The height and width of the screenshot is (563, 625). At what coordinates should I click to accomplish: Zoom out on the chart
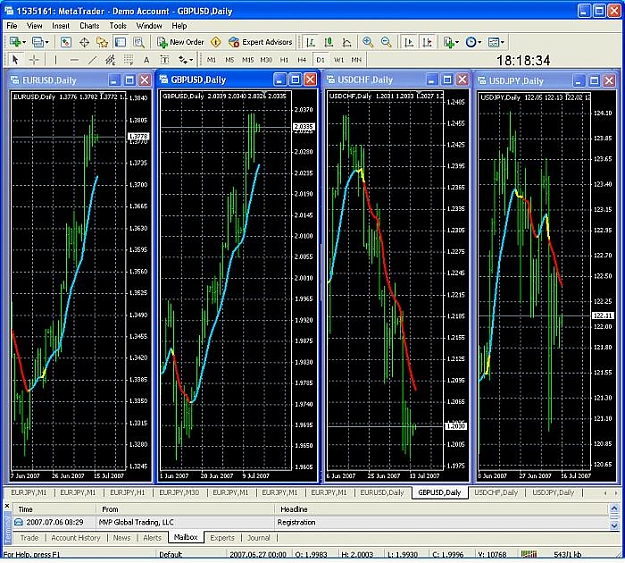pyautogui.click(x=386, y=42)
